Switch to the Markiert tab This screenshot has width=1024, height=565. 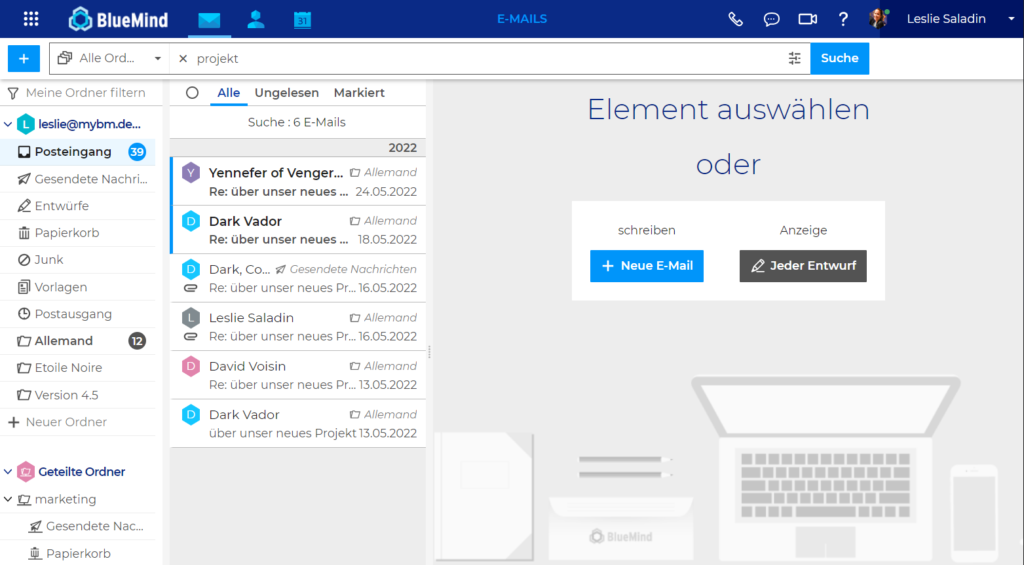[359, 93]
